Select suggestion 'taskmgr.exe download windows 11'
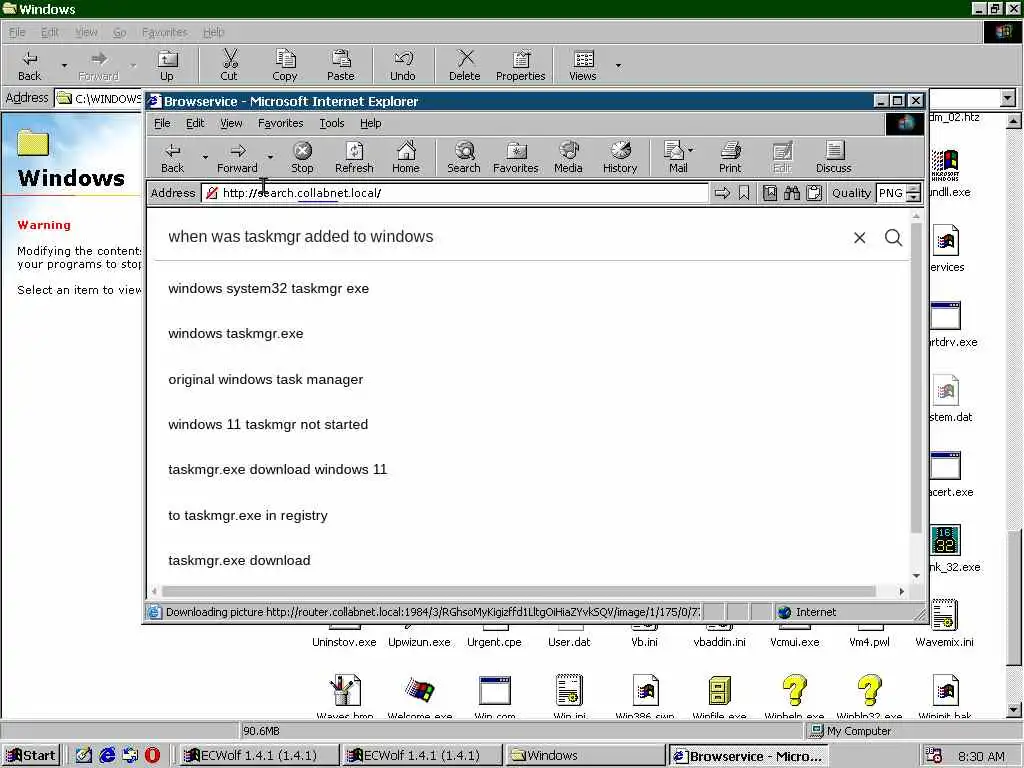Viewport: 1024px width, 768px height. [278, 470]
